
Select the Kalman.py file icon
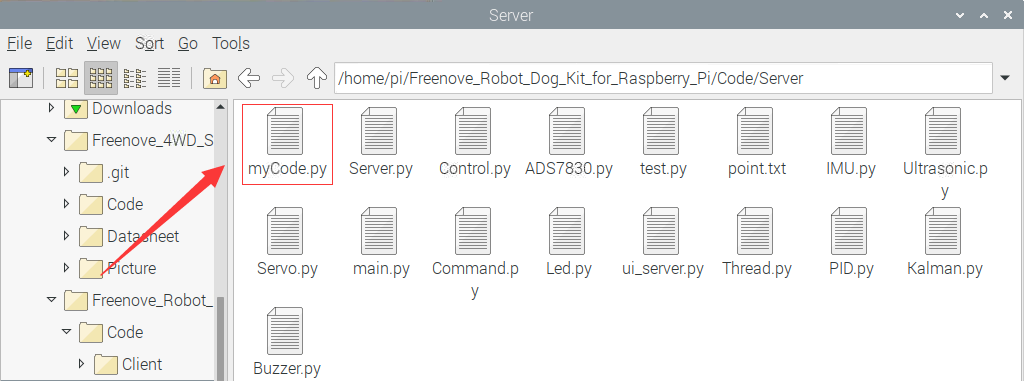click(x=944, y=231)
